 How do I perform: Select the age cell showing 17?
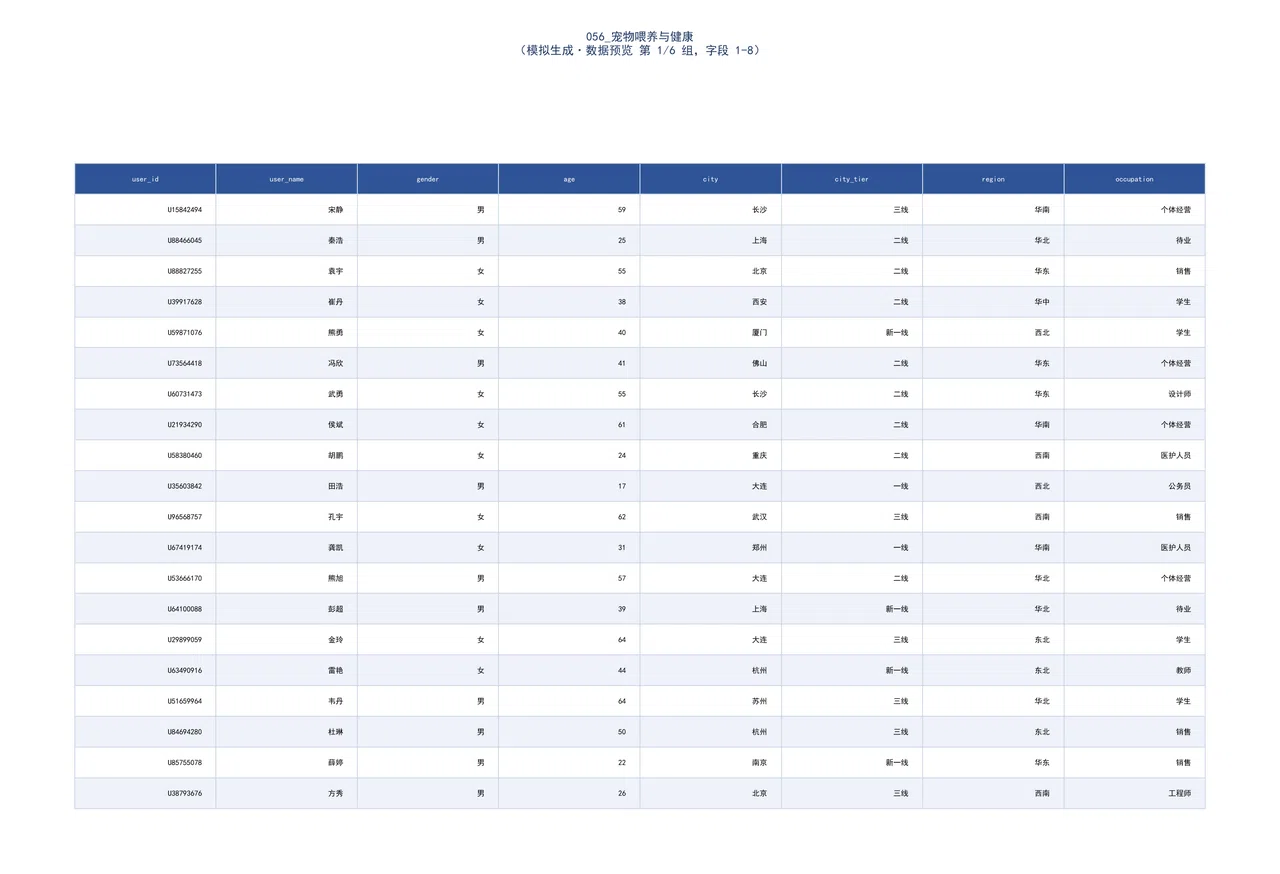coord(569,486)
